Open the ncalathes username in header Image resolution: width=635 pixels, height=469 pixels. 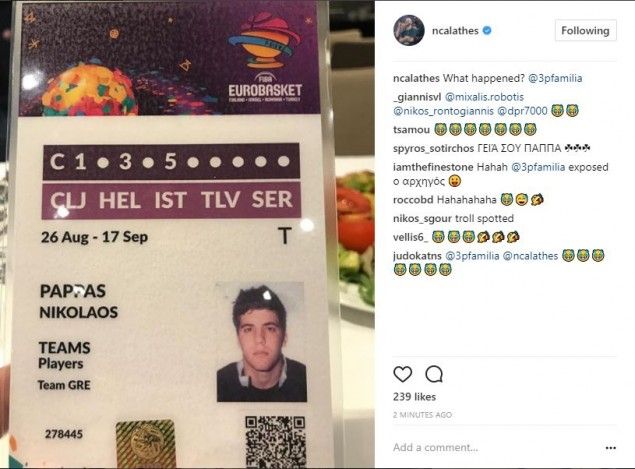point(455,30)
